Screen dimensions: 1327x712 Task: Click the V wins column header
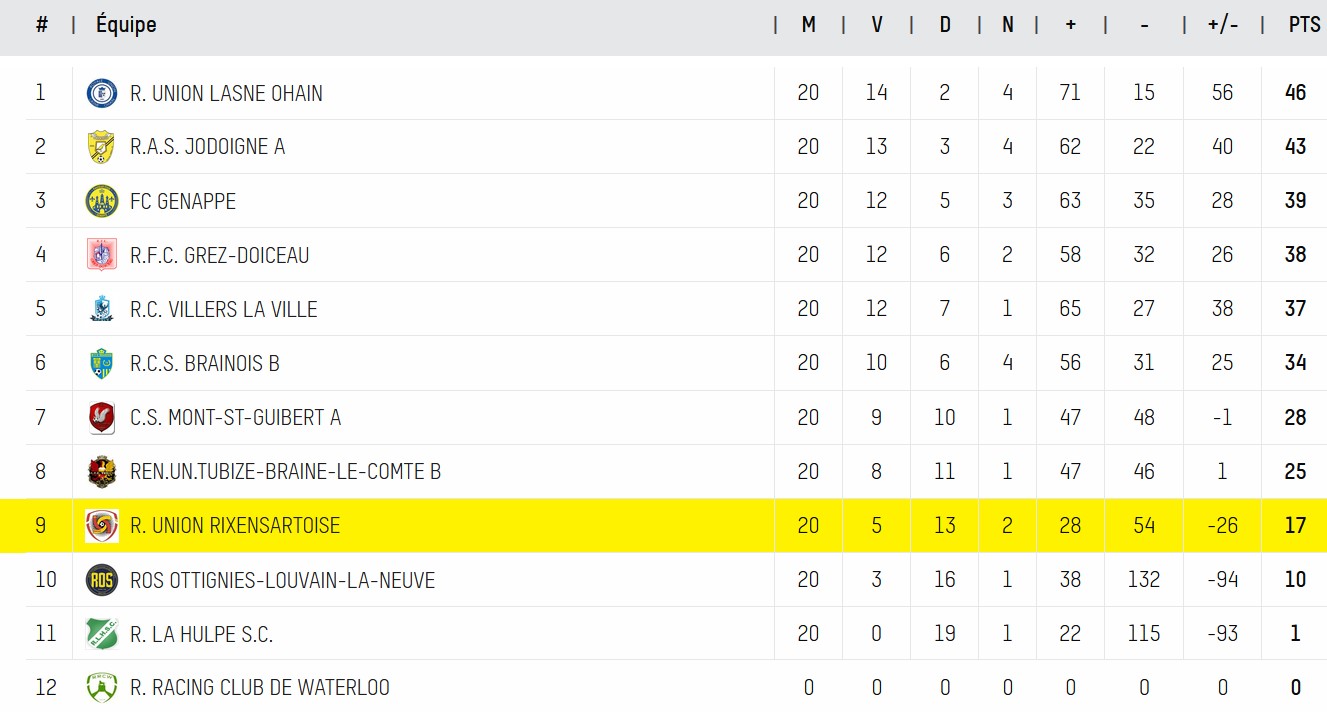click(877, 25)
